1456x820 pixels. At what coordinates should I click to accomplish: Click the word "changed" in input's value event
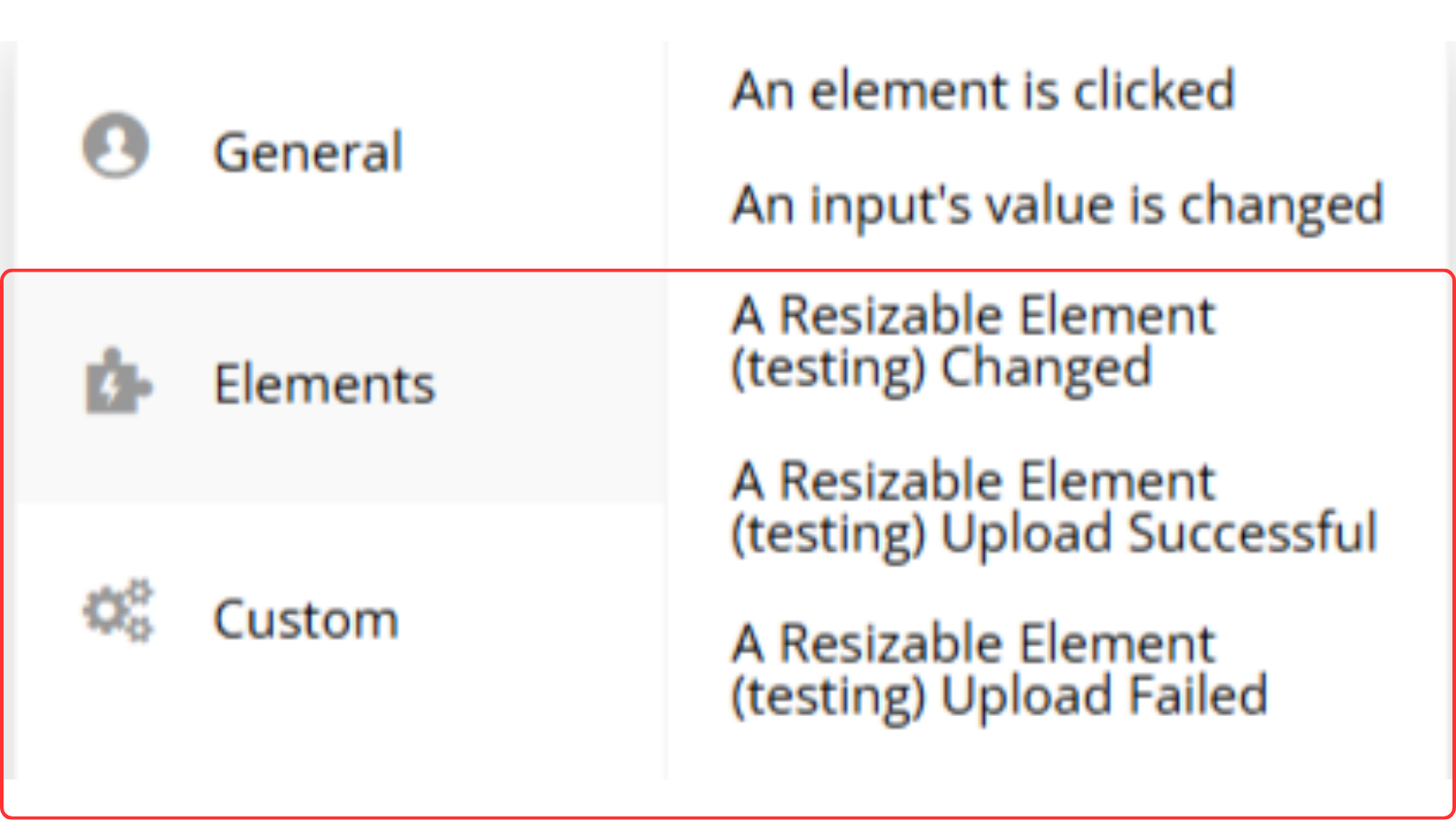(x=1281, y=205)
